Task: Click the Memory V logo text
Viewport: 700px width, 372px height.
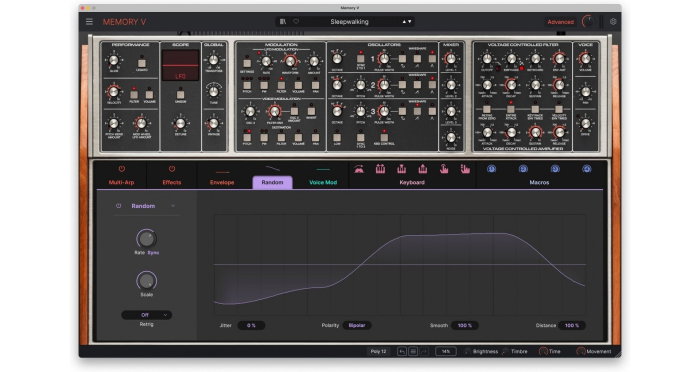Action: [x=124, y=21]
